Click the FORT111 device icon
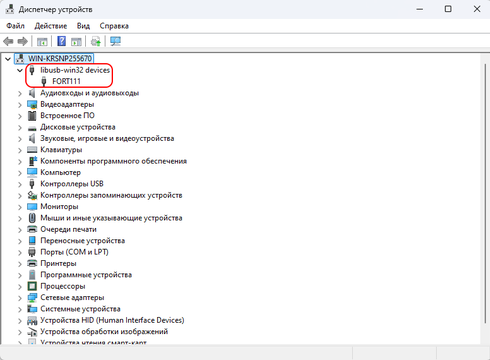This screenshot has height=360, width=490. 44,81
